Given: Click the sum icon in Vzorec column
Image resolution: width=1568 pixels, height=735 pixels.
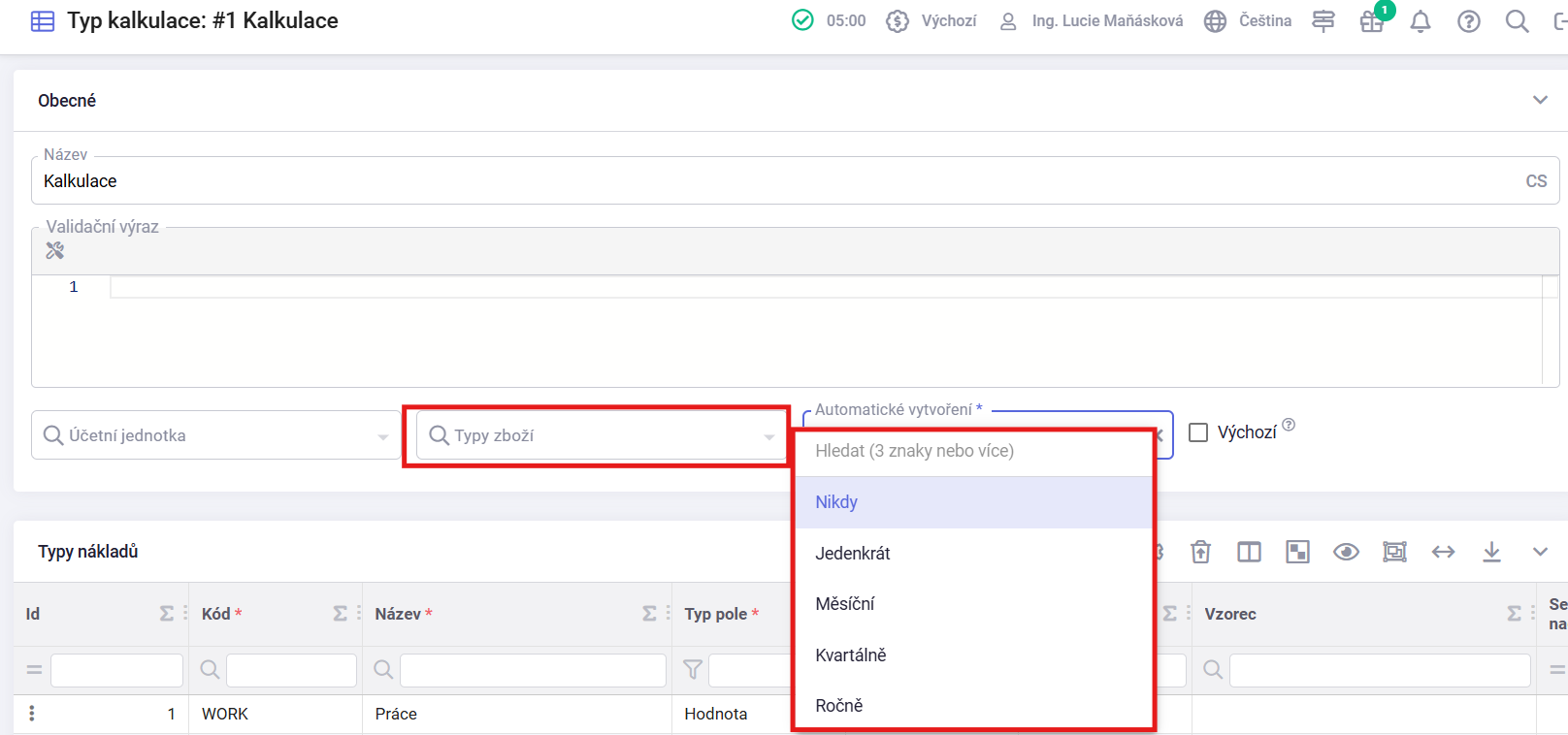Looking at the screenshot, I should [x=1515, y=614].
